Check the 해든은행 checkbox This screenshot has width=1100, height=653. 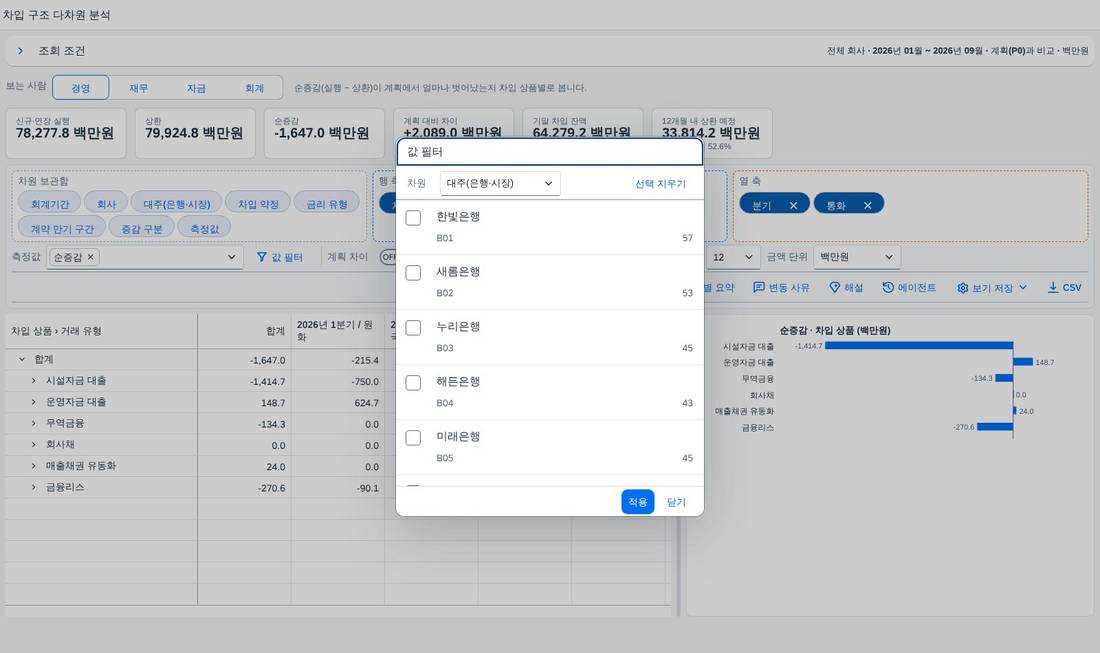tap(413, 382)
